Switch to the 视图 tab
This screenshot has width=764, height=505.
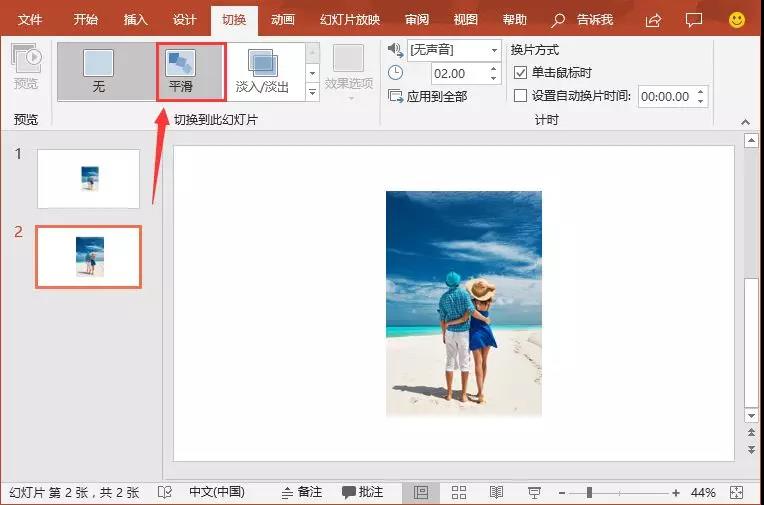[x=465, y=20]
